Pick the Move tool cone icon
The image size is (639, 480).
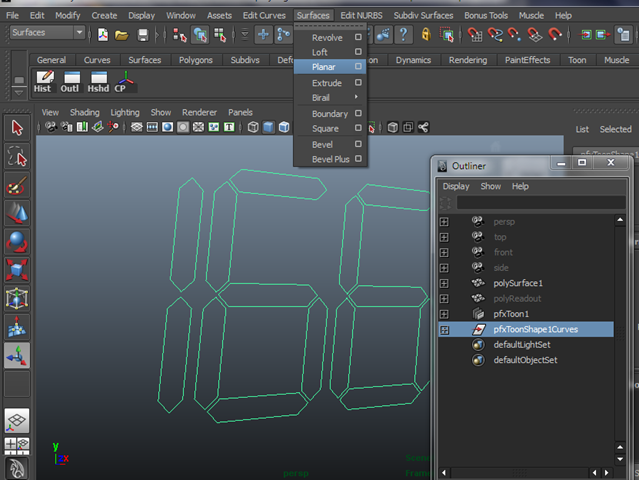(17, 214)
